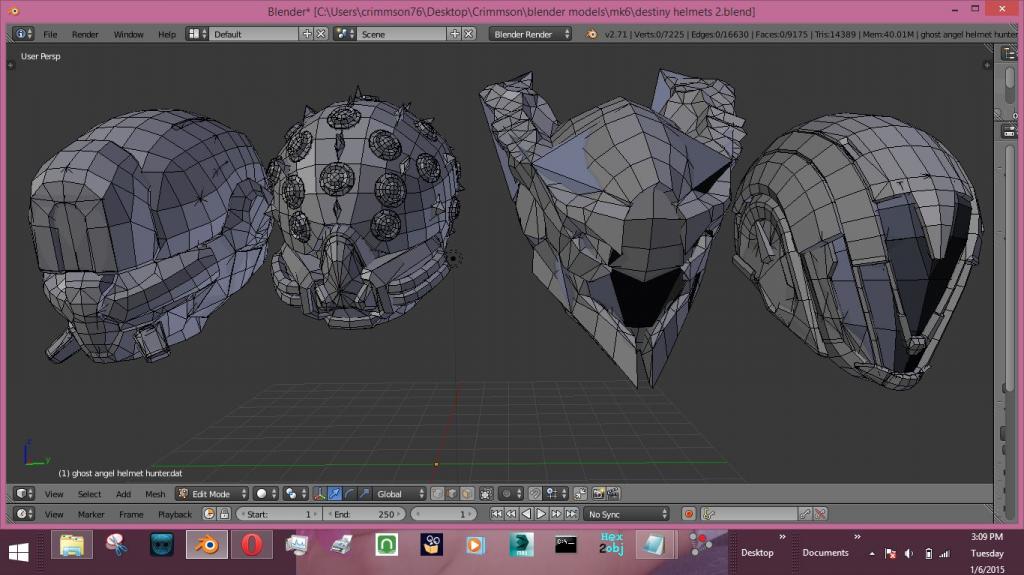1024x575 pixels.
Task: Open the snap element type selector
Action: click(556, 493)
